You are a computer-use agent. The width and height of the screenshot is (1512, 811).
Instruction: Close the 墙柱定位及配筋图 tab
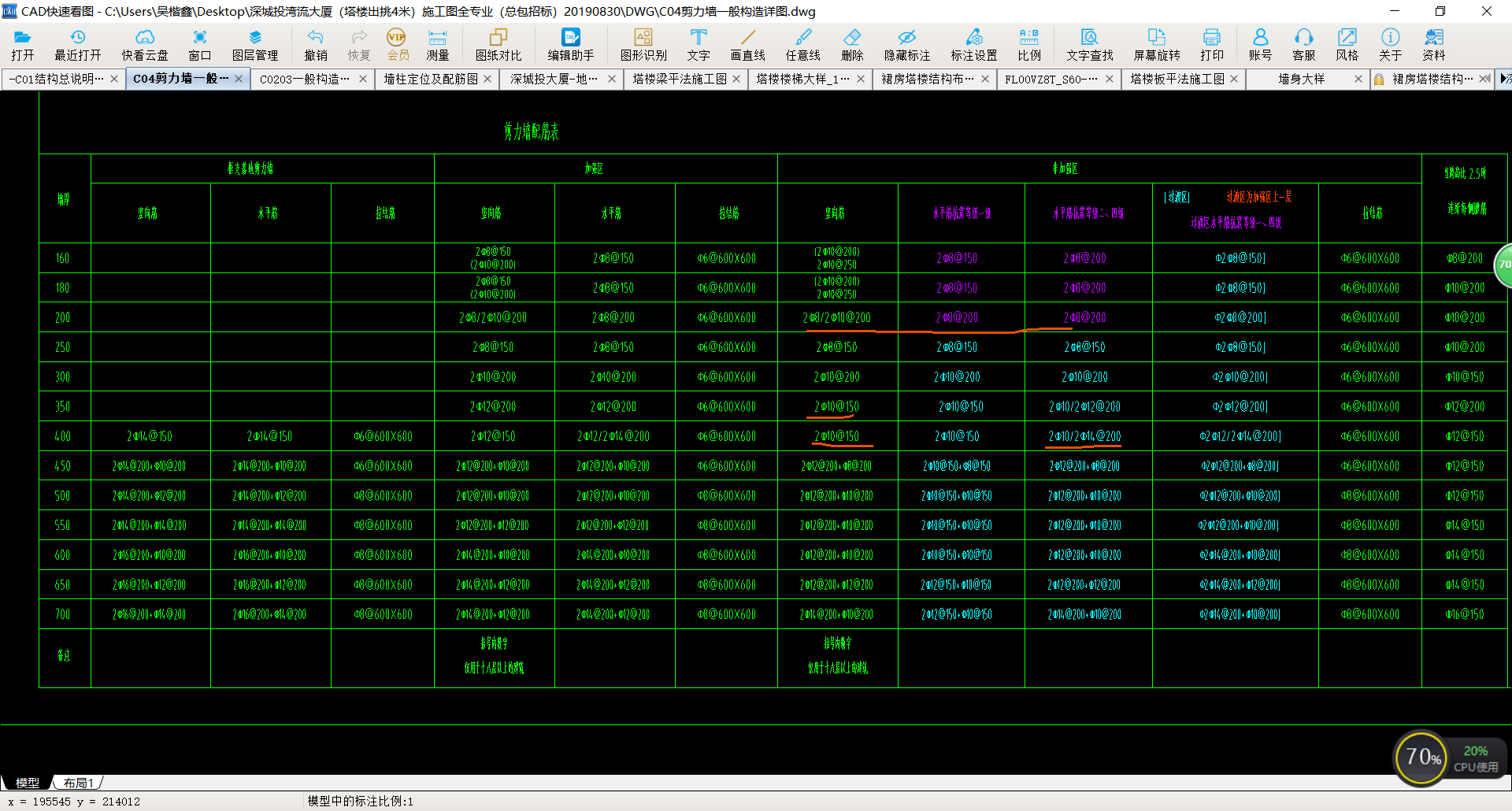[487, 79]
